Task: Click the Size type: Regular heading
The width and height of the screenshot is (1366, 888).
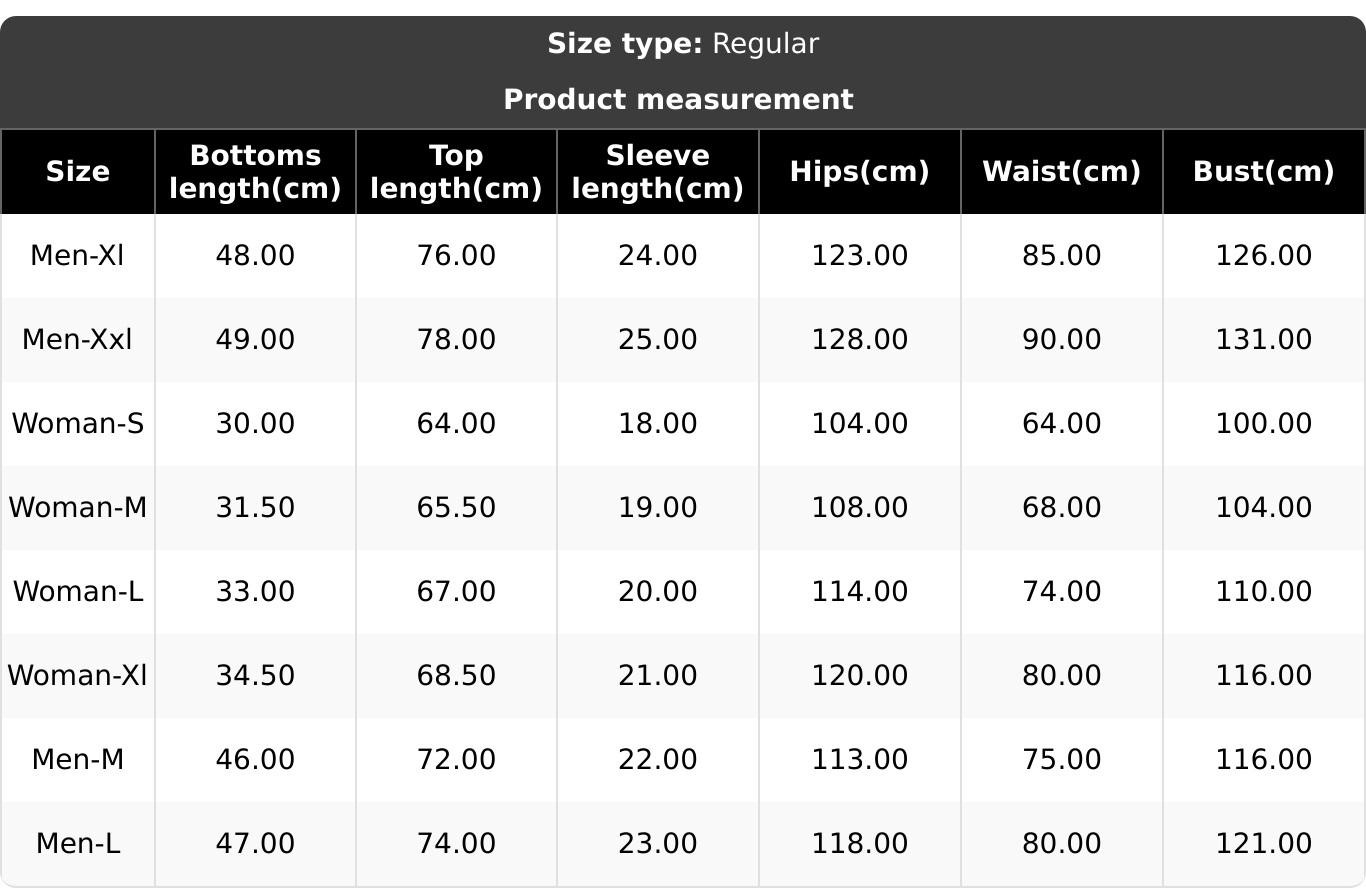Action: [x=683, y=44]
